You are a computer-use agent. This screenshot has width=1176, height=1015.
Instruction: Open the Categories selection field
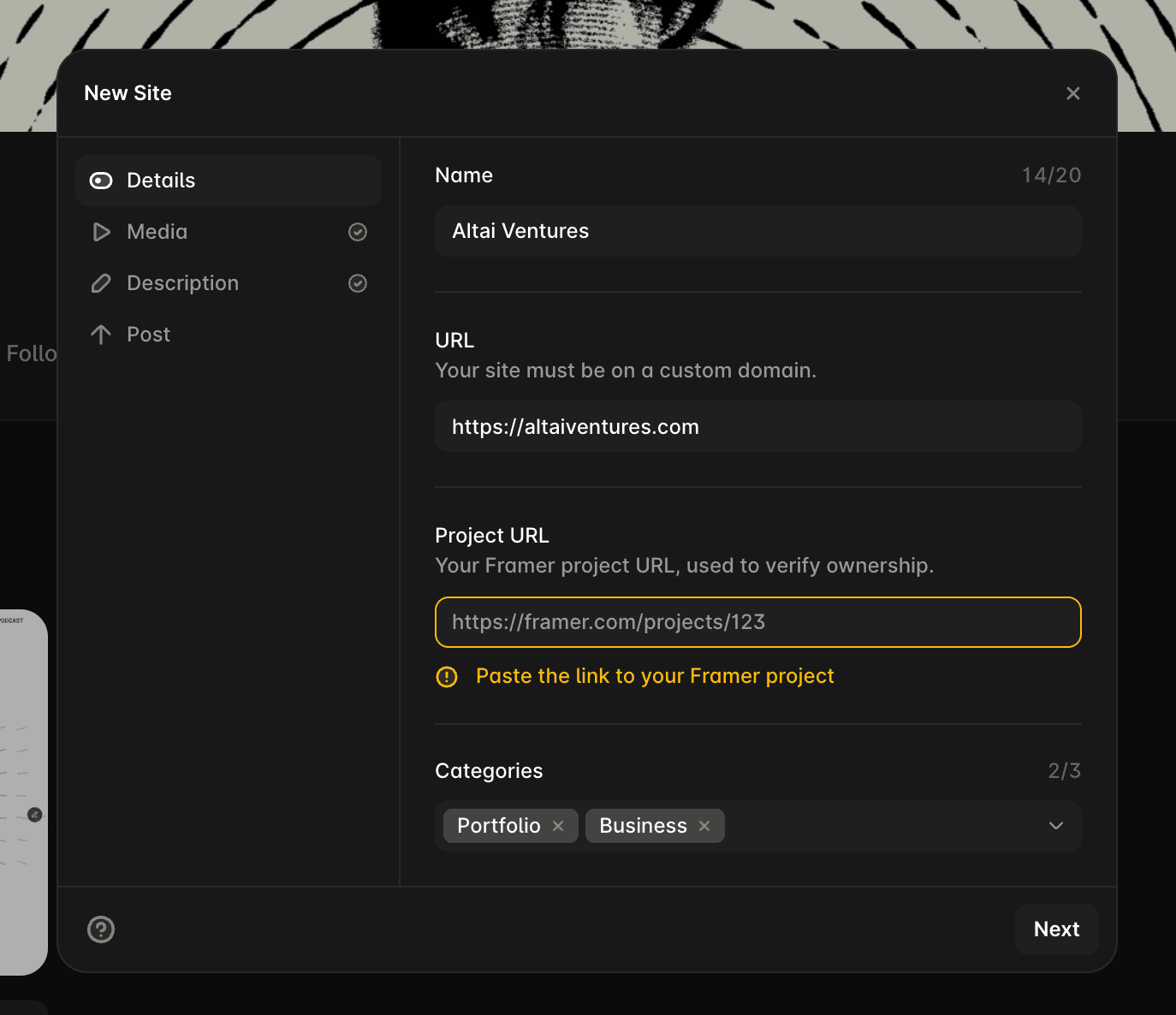tap(758, 826)
